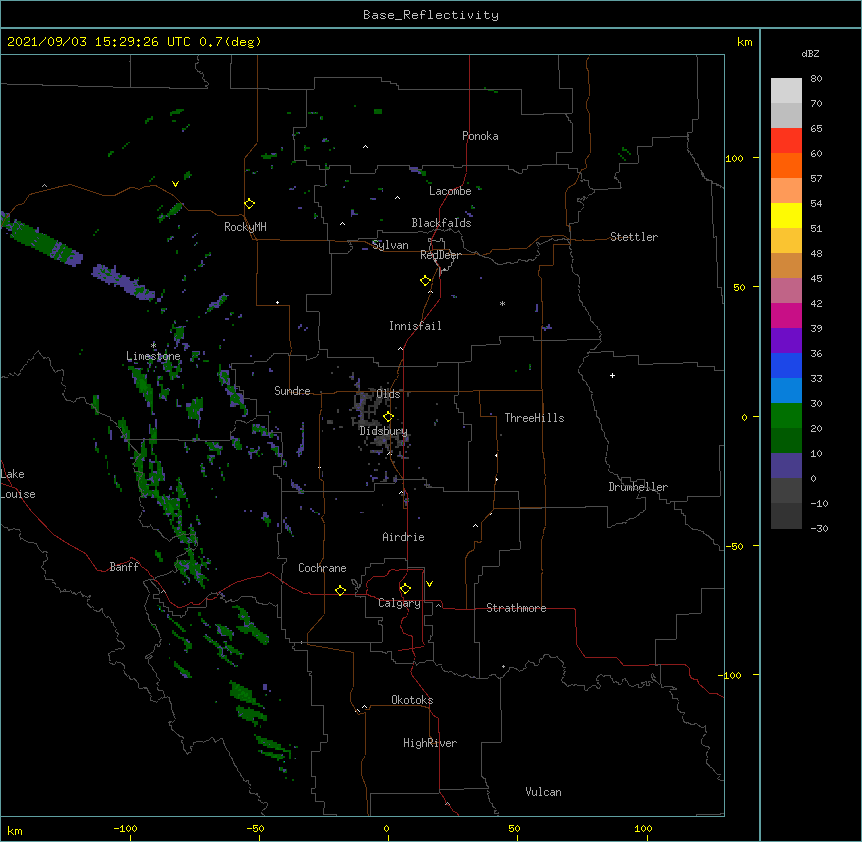Image resolution: width=862 pixels, height=842 pixels.
Task: Select the white top swatch of the legend
Action: pyautogui.click(x=786, y=90)
